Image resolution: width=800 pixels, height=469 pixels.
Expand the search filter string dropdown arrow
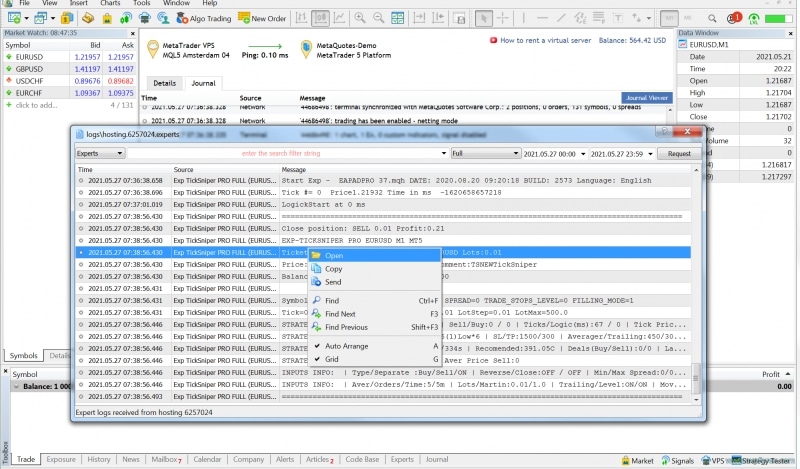point(443,153)
